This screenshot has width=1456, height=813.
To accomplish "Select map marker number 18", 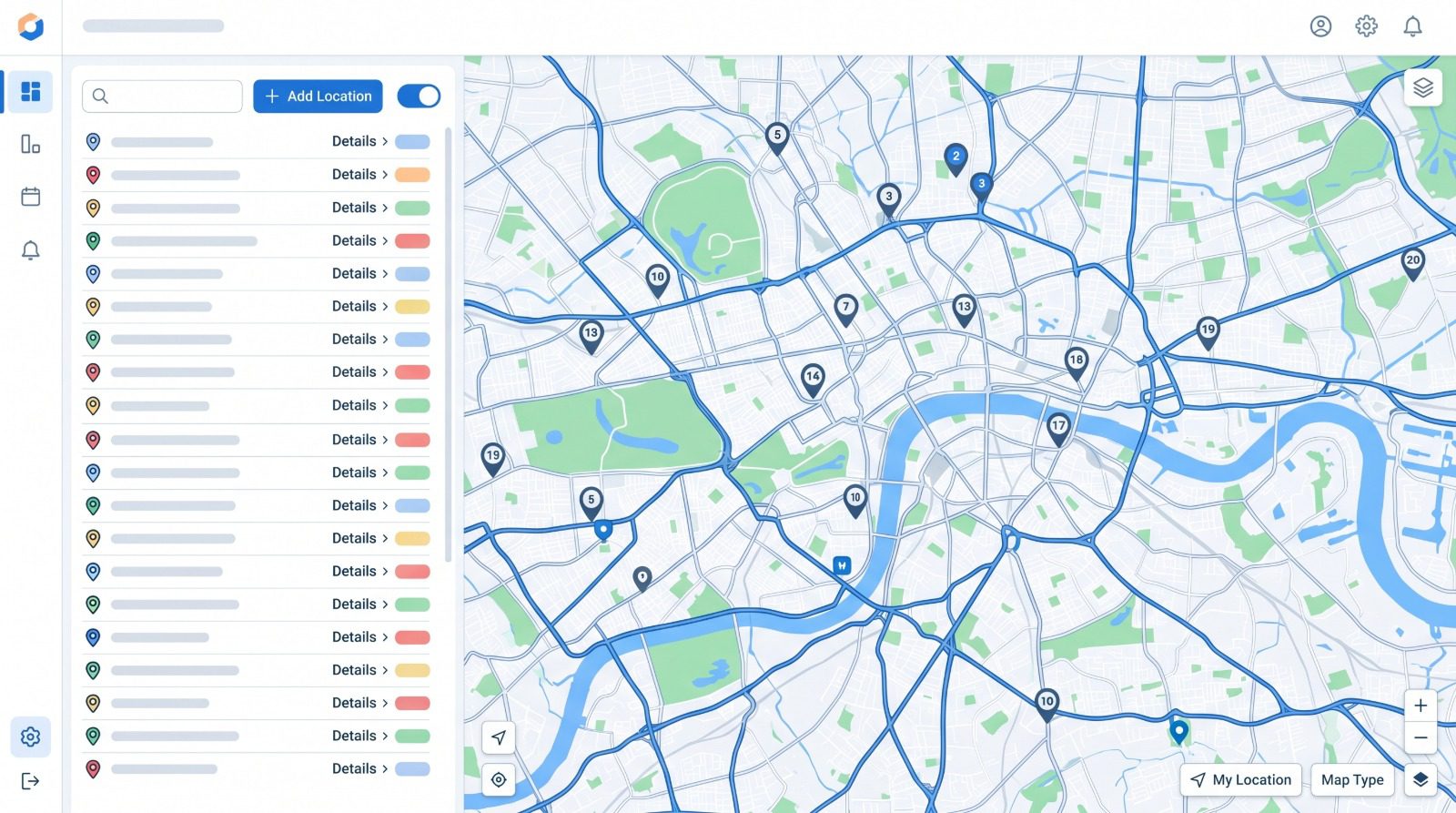I will pos(1077,362).
